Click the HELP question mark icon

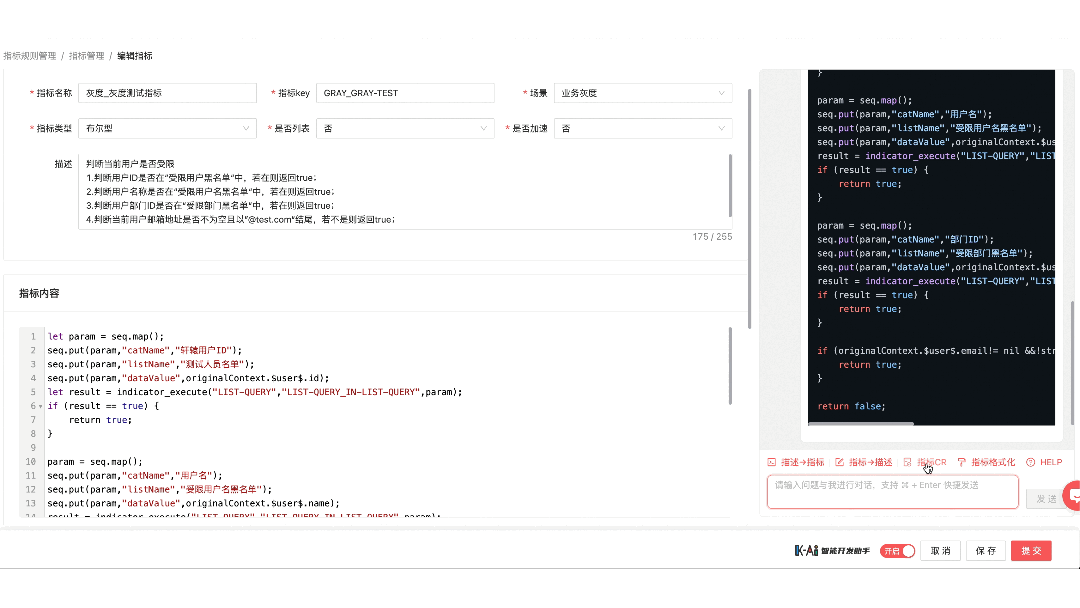tap(1030, 462)
